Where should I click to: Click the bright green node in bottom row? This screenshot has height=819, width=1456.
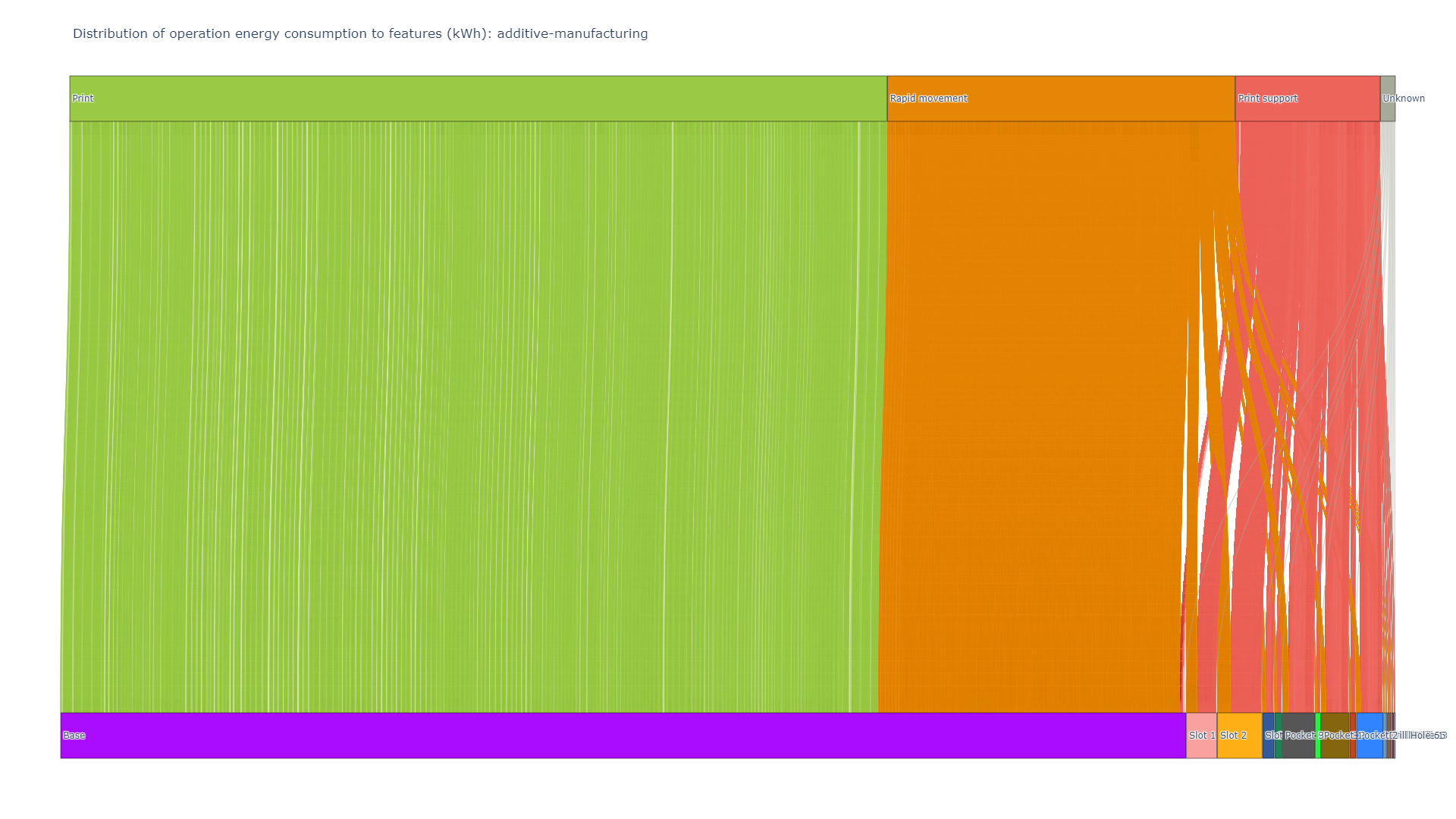(x=1318, y=735)
